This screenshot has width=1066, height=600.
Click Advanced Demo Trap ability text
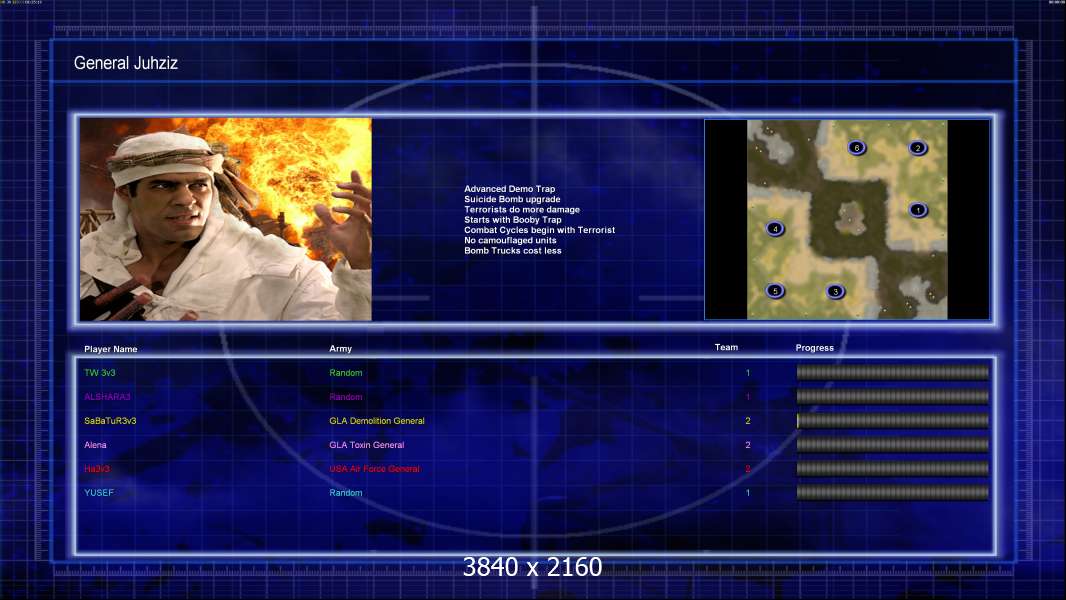[x=510, y=189]
